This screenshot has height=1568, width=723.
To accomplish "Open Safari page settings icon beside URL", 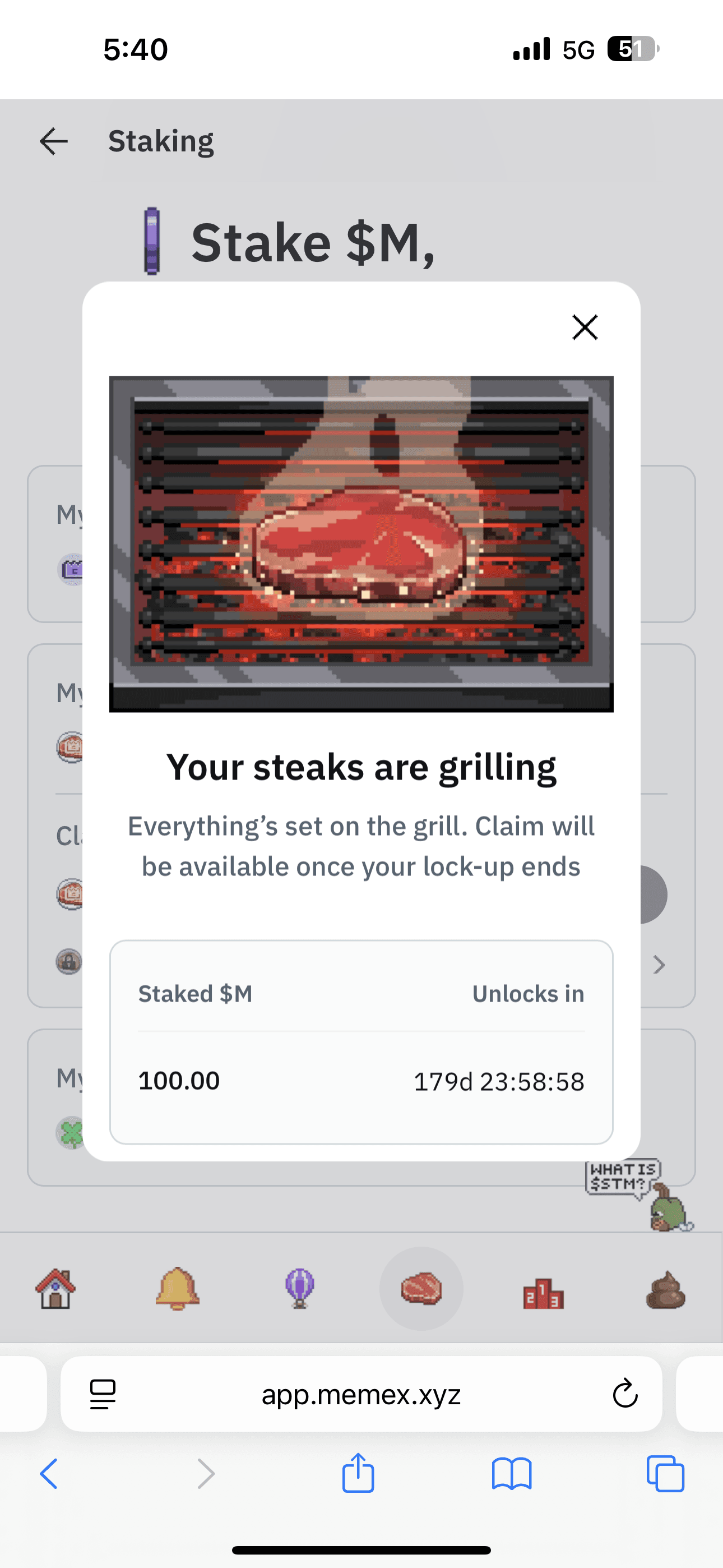I will (x=103, y=1394).
